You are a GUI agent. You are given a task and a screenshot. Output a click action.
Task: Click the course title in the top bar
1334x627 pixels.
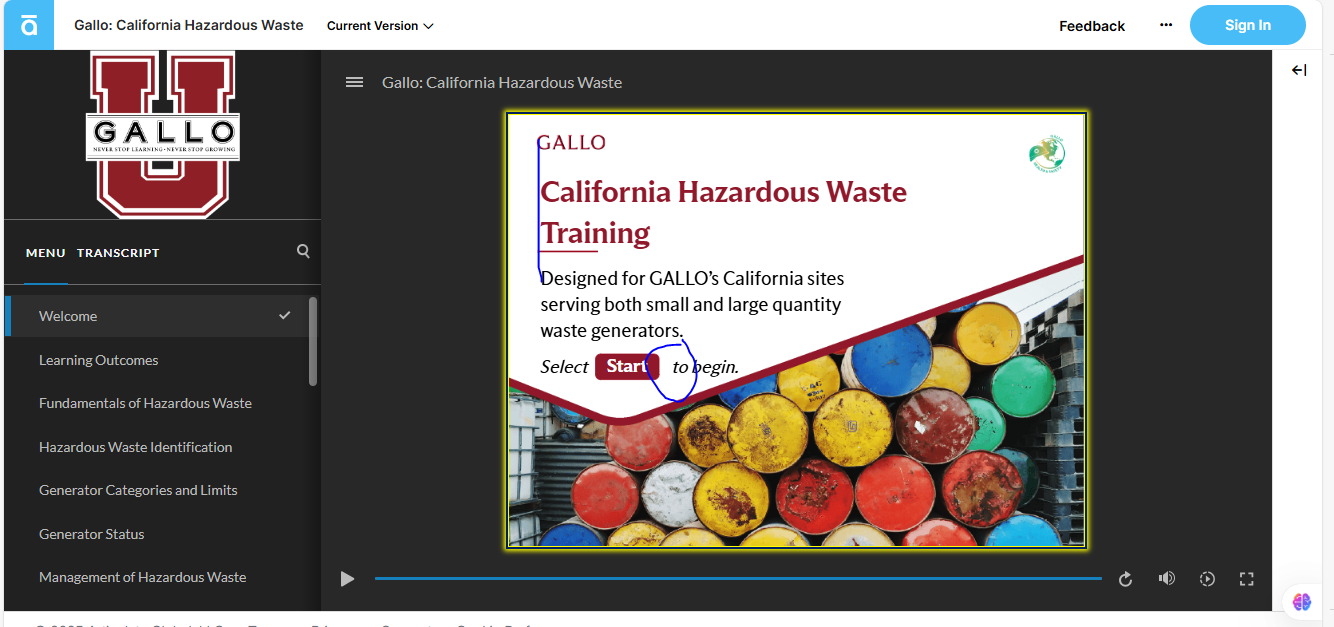point(189,25)
